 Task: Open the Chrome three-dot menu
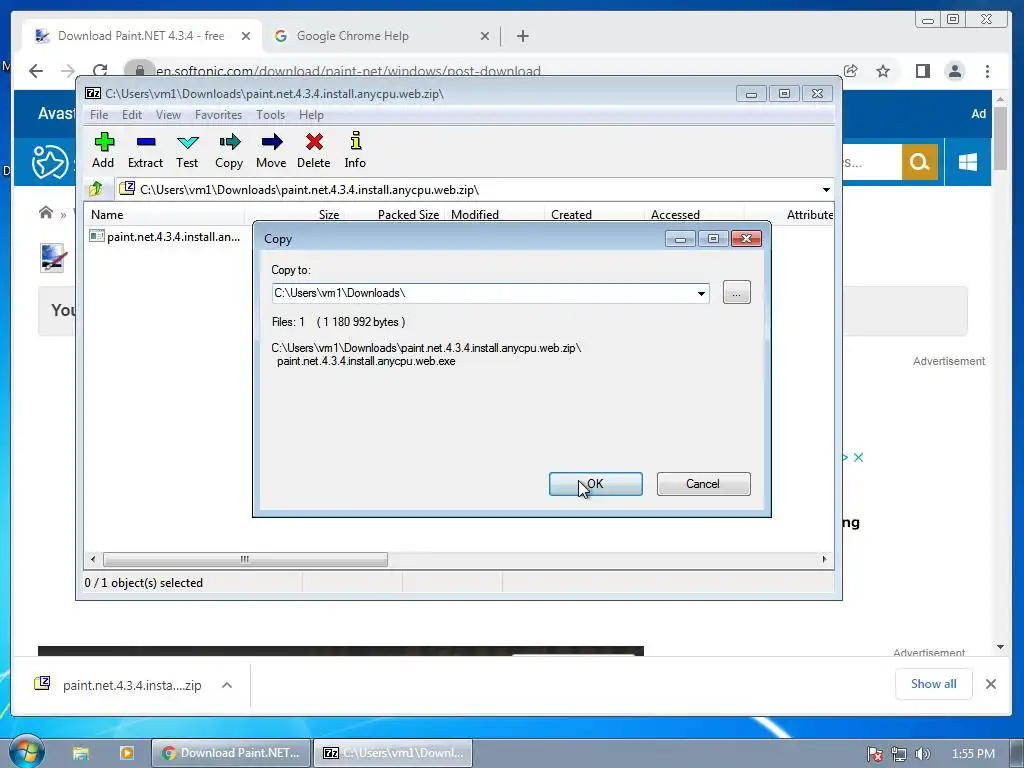coord(987,71)
